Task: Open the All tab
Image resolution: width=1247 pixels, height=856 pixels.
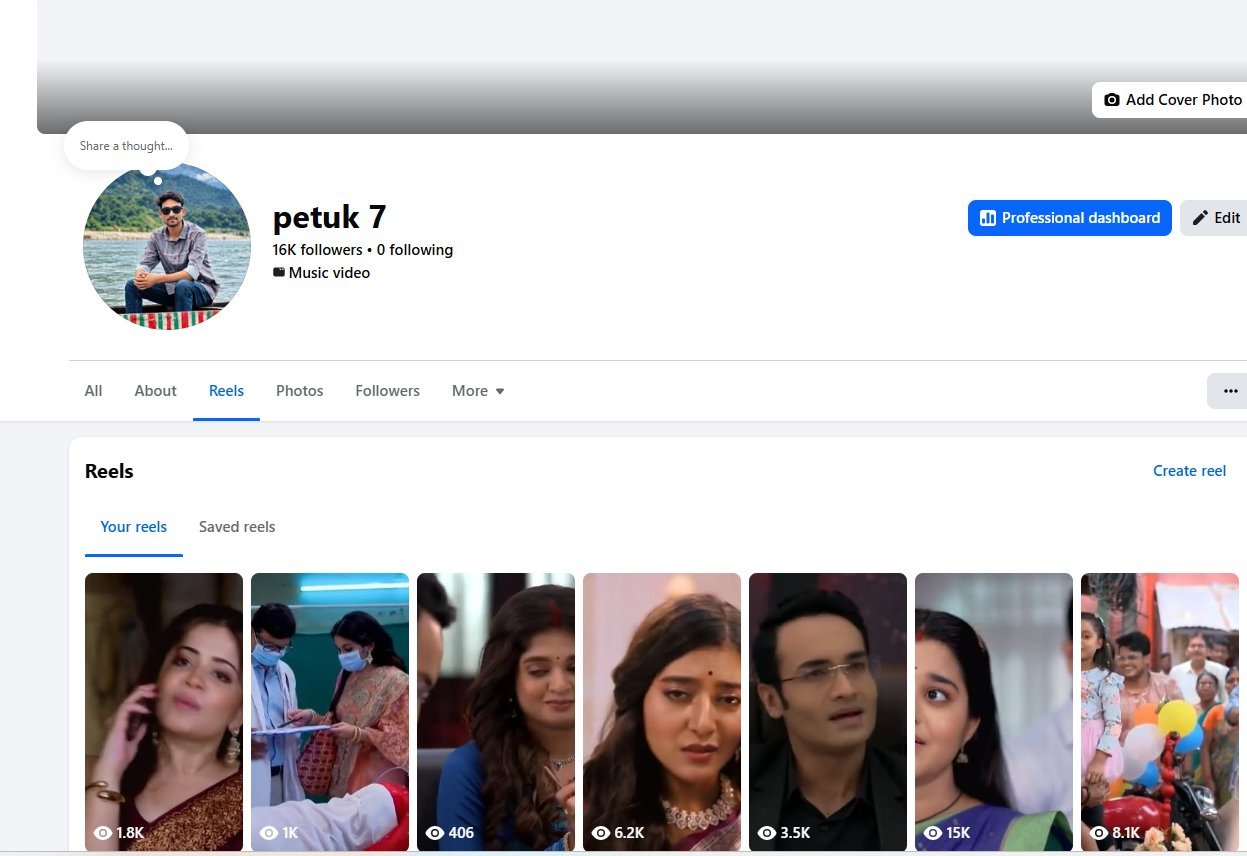Action: (93, 391)
